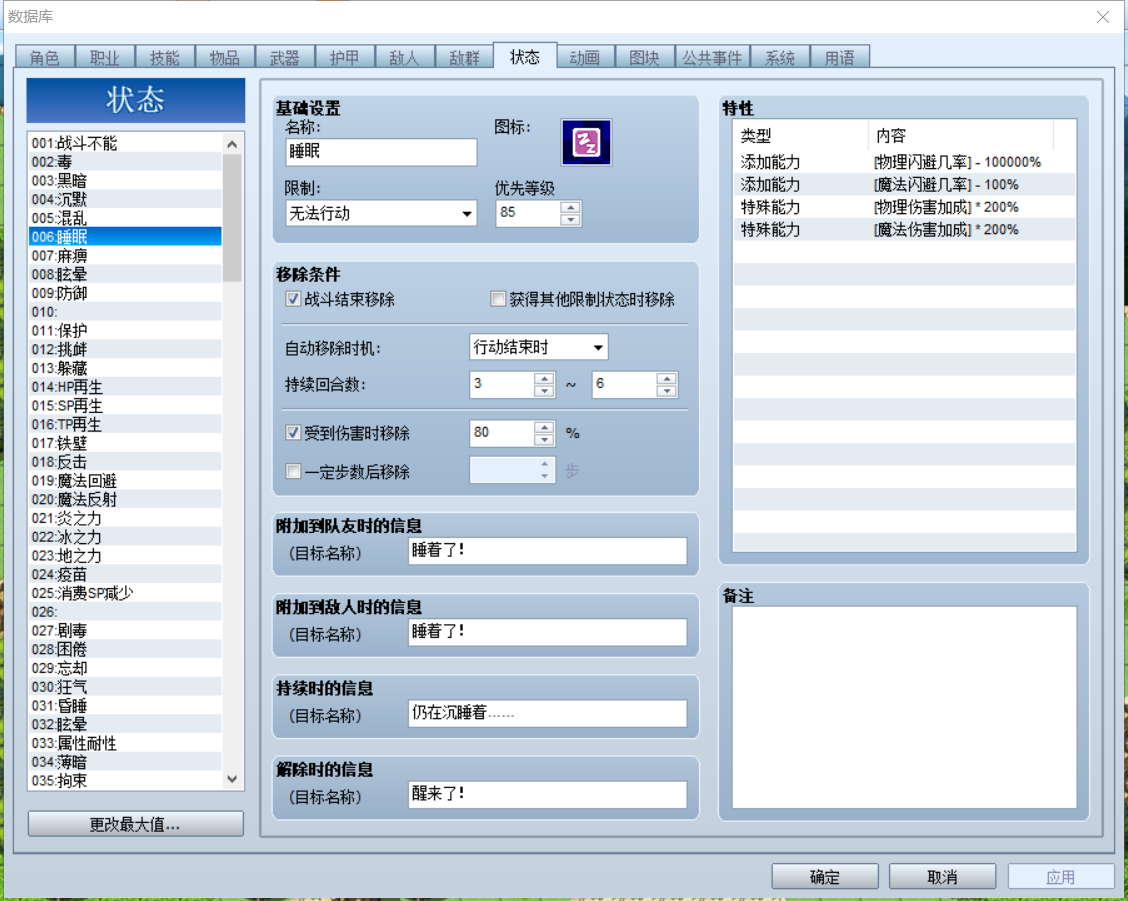Open the 限制 dropdown showing 无法行动
Screen dimensions: 1128x901
click(381, 213)
